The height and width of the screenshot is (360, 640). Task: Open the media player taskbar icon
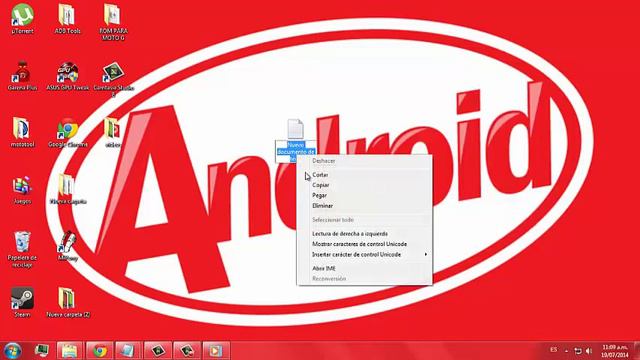[x=216, y=351]
